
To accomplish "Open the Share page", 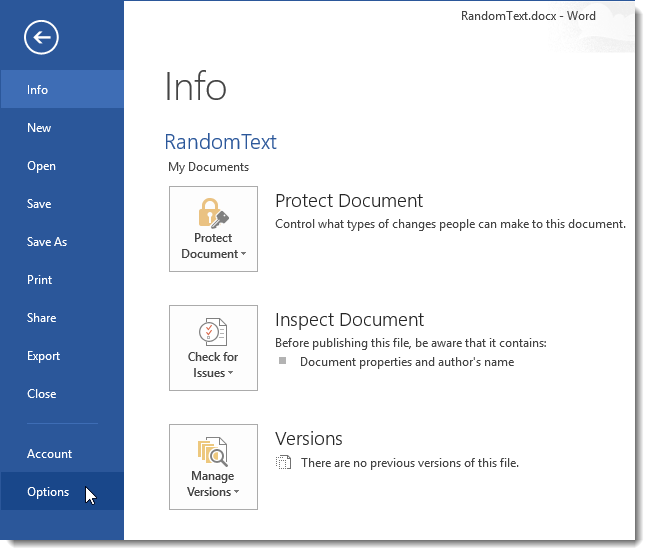I will 62,318.
